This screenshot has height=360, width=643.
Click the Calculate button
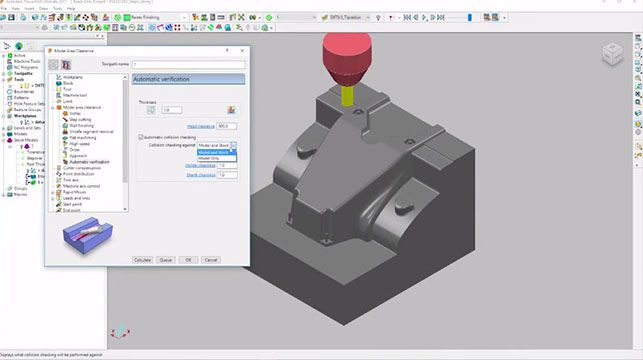(142, 260)
